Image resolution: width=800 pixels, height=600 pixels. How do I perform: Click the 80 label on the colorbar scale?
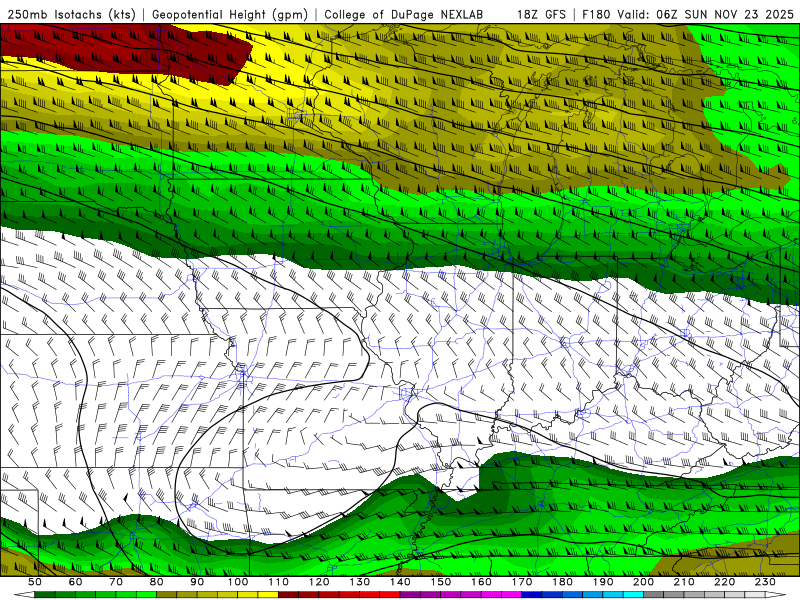click(x=157, y=582)
